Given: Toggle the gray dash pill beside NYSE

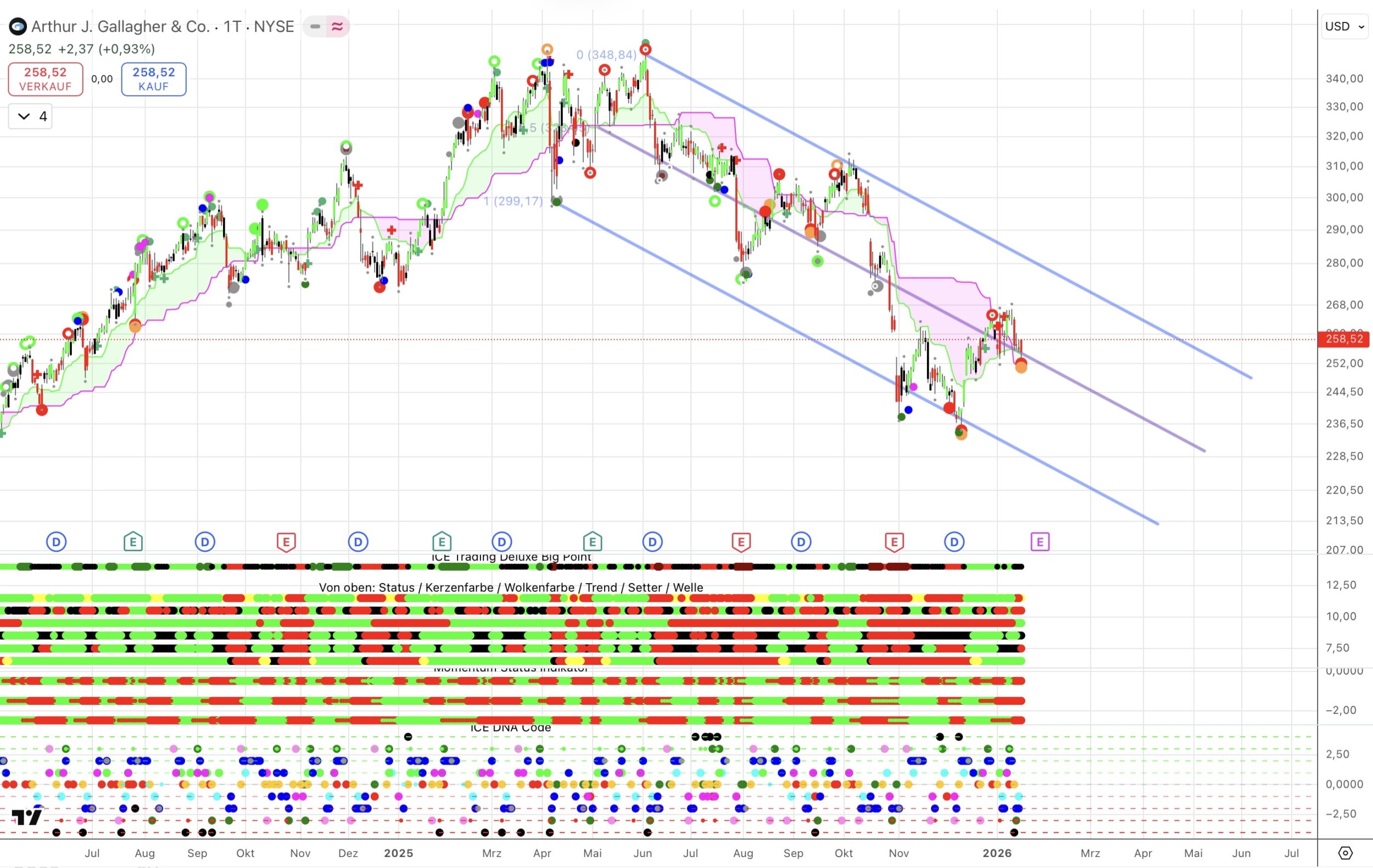Looking at the screenshot, I should tap(315, 26).
